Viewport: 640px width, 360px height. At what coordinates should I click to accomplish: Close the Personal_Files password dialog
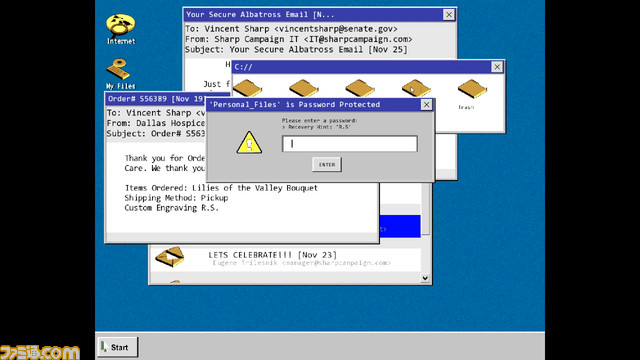click(426, 105)
